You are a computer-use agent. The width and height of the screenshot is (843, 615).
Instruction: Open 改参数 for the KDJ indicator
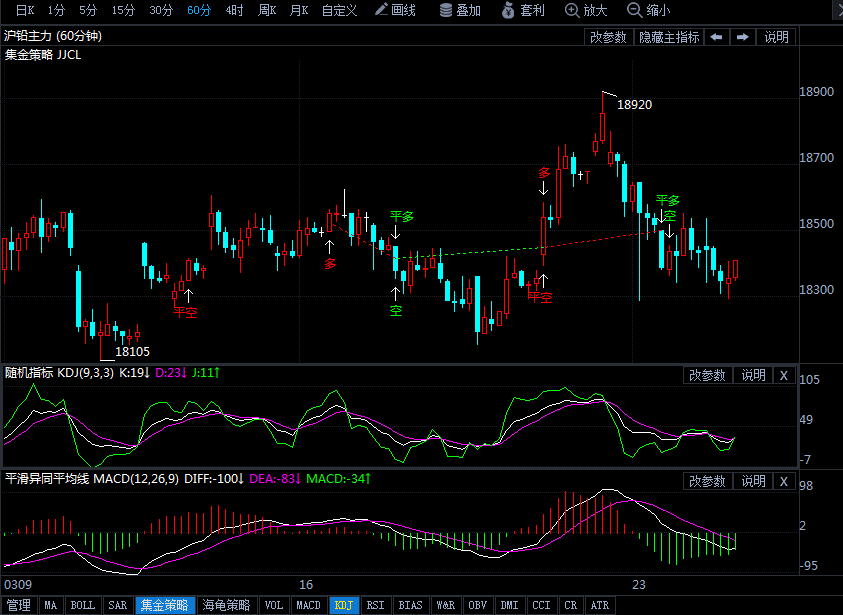coord(708,376)
